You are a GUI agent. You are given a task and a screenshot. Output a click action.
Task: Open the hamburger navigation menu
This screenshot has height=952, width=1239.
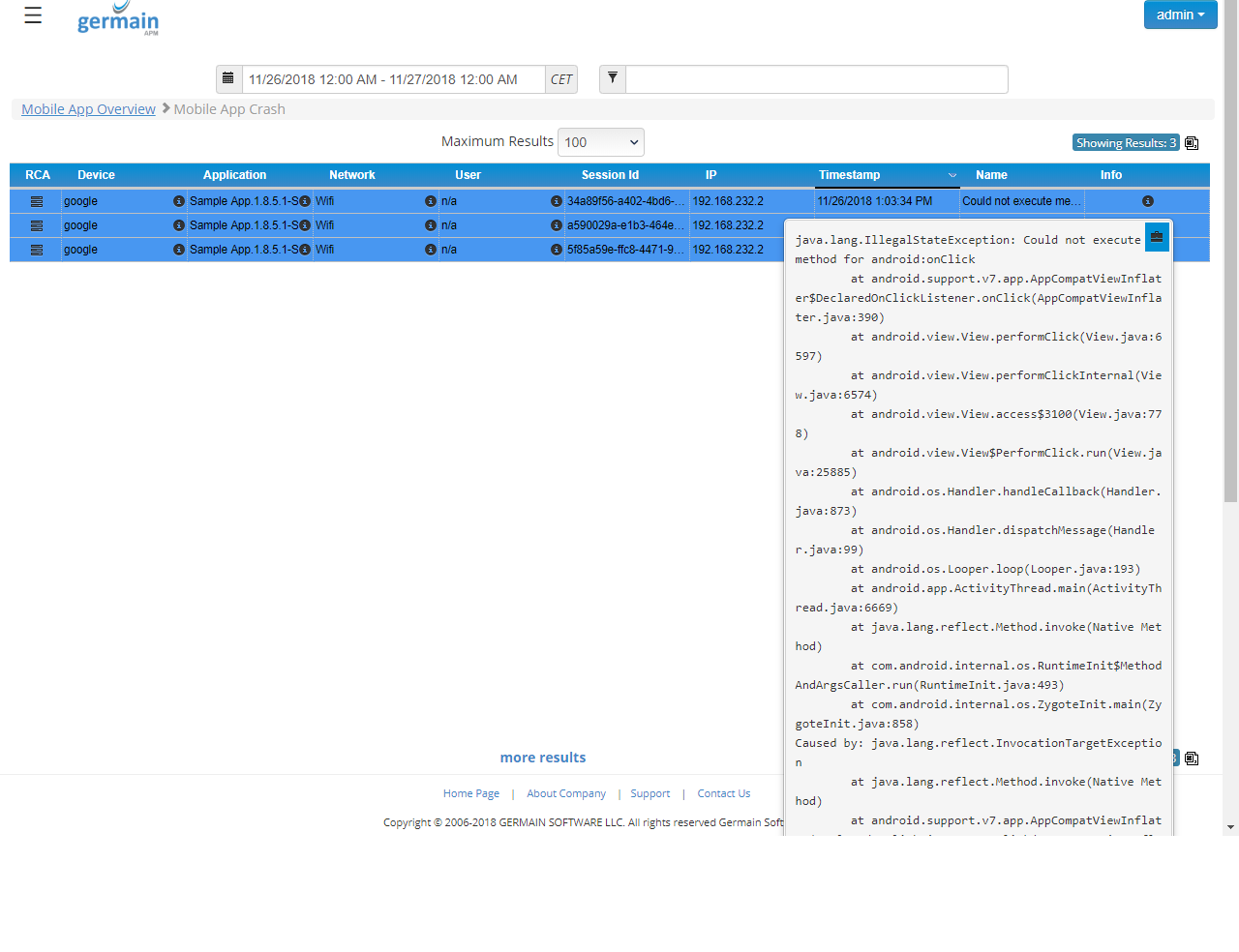tap(33, 15)
